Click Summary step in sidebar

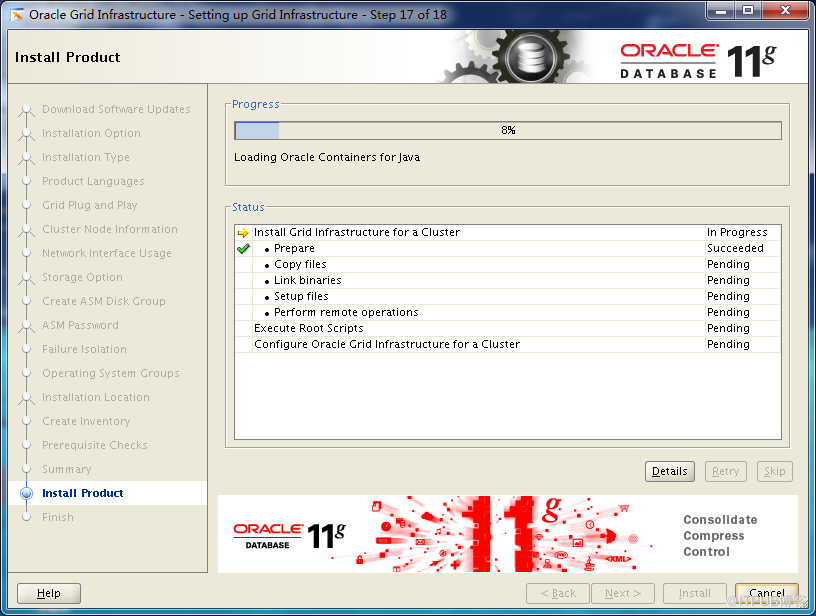[x=67, y=469]
